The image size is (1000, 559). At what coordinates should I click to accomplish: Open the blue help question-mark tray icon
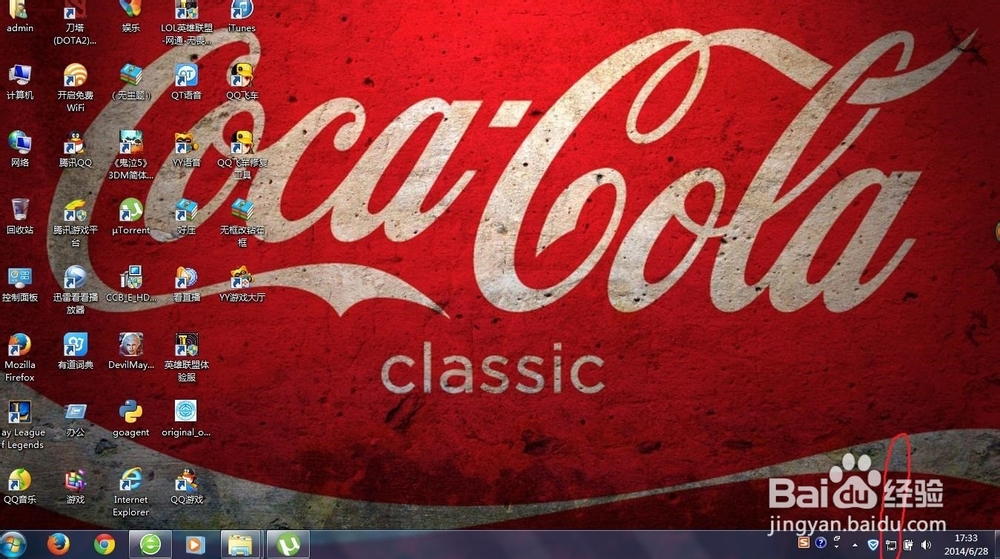(821, 542)
